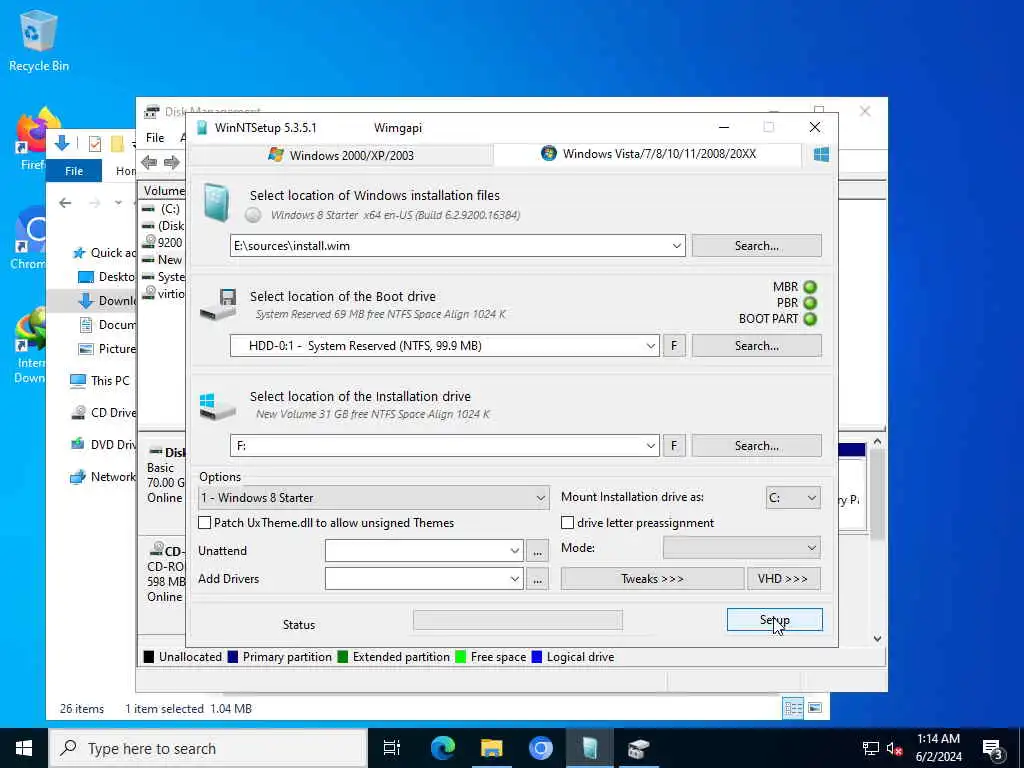The image size is (1024, 768).
Task: Expand the Add Drivers dropdown
Action: pyautogui.click(x=515, y=579)
